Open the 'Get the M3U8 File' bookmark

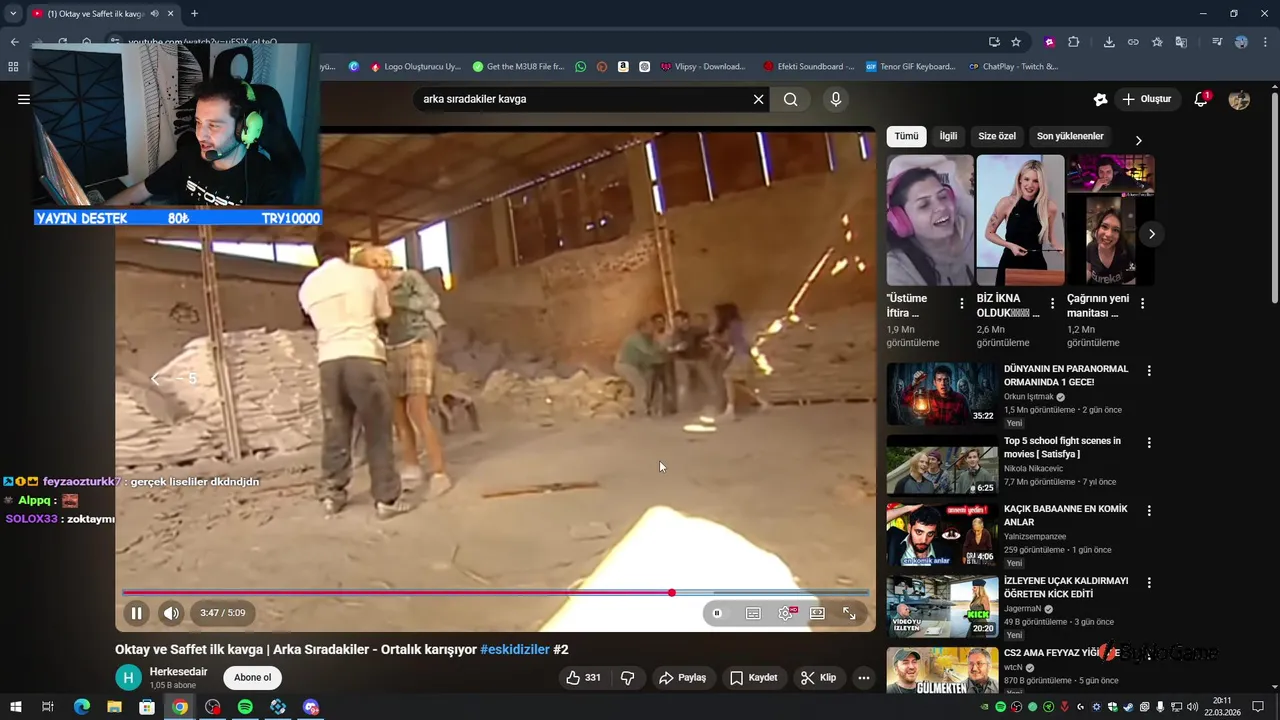pos(518,67)
